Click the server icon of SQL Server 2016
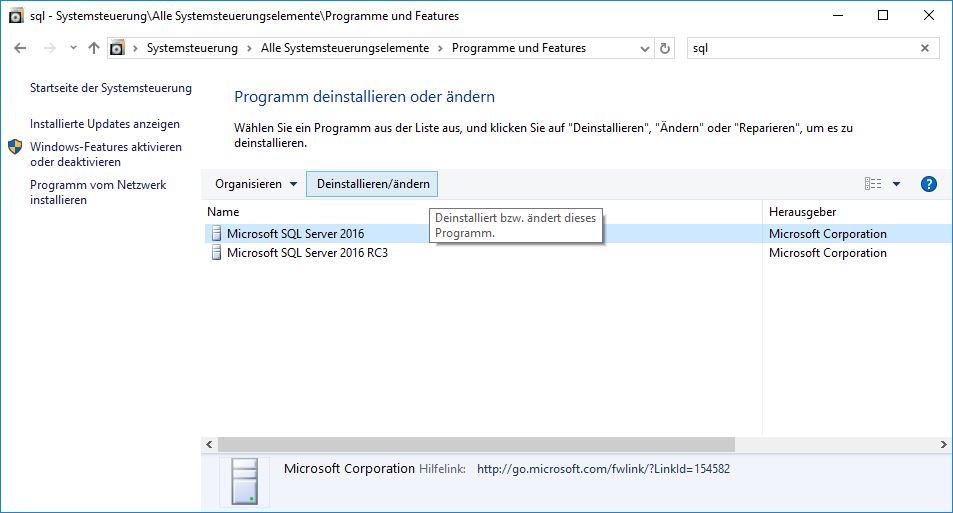This screenshot has height=513, width=953. coord(216,233)
